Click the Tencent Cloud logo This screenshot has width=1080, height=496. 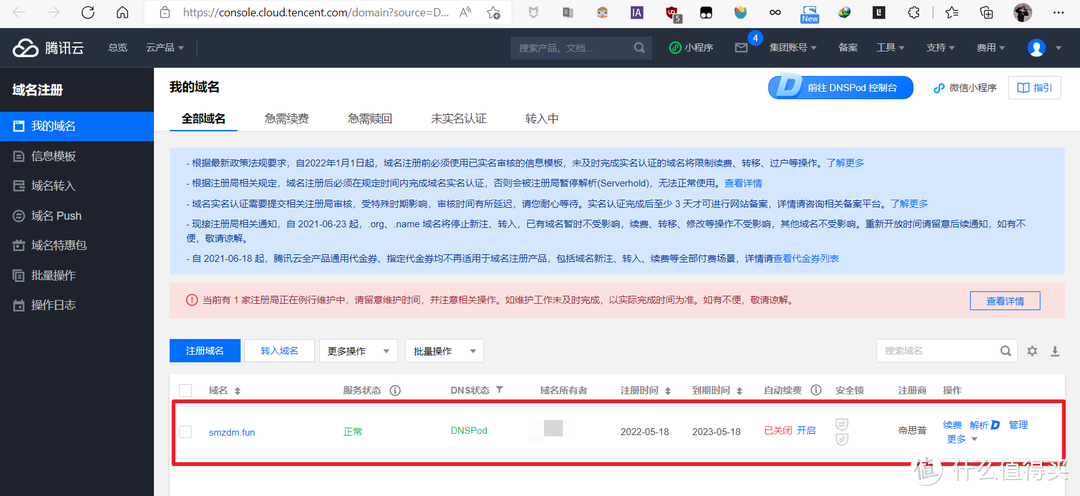click(x=48, y=48)
